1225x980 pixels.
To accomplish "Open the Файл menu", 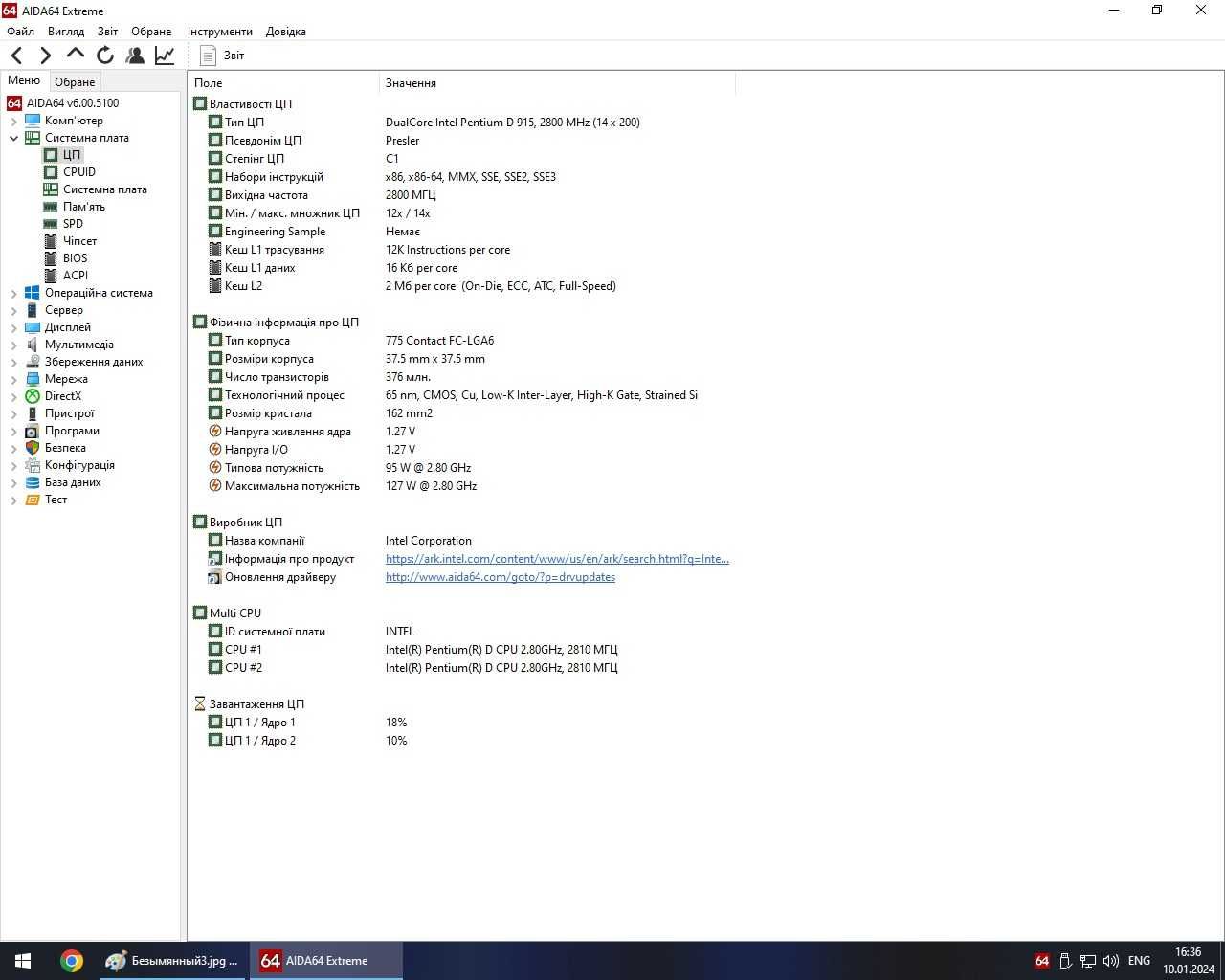I will point(20,32).
